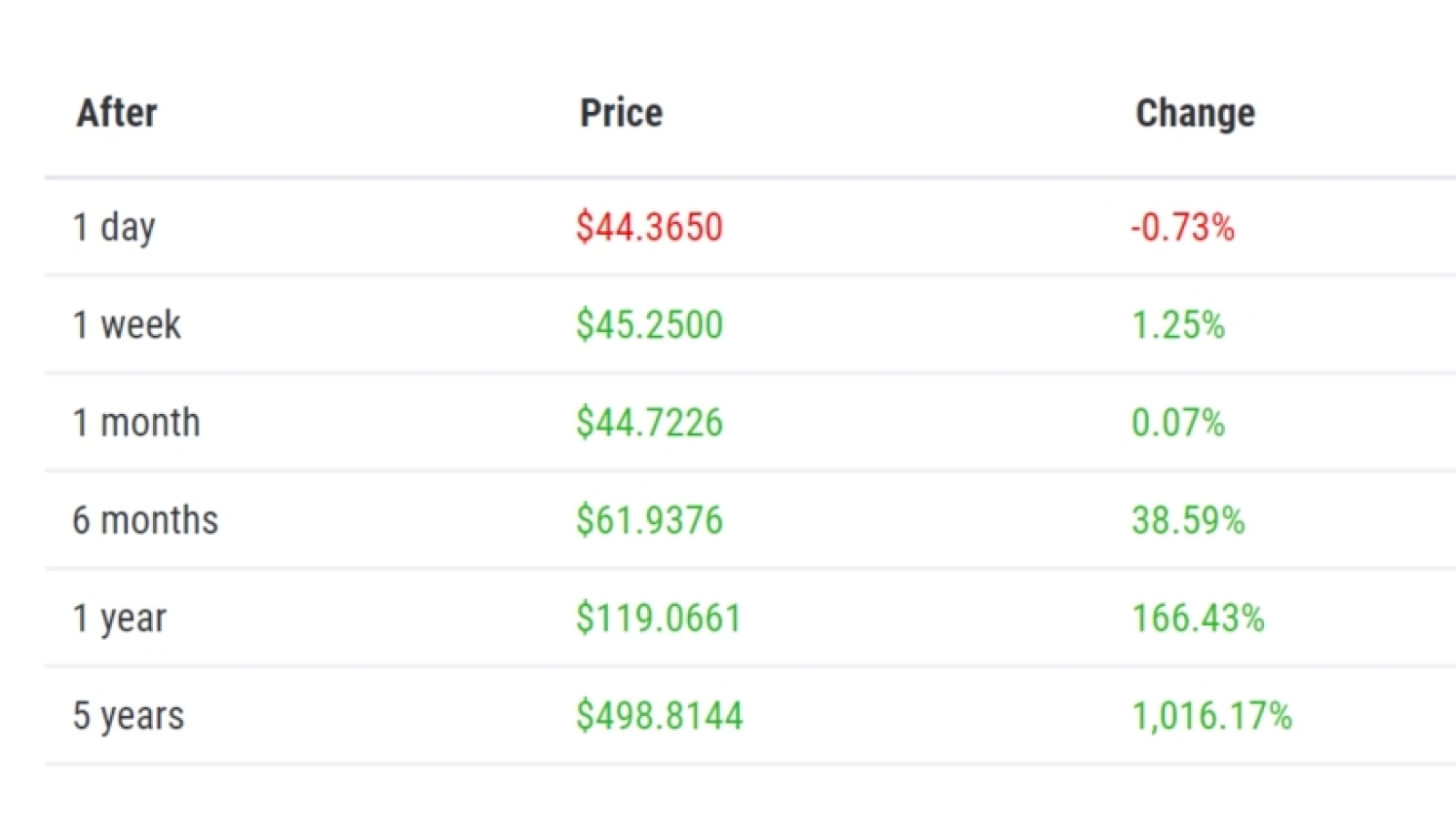Click the red change value -0.73%

1183,227
